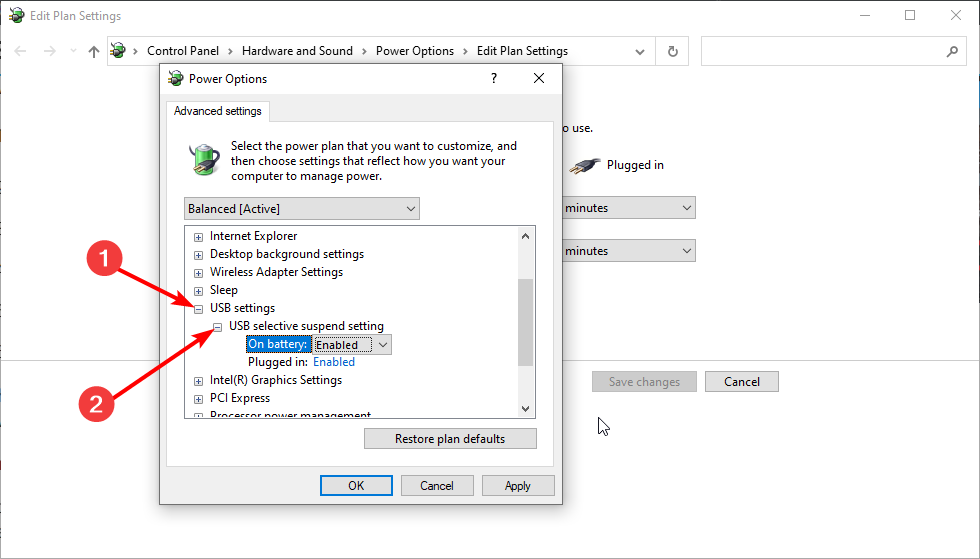Click Cancel in the Edit Plan Settings window
Image resolution: width=980 pixels, height=559 pixels.
(742, 381)
